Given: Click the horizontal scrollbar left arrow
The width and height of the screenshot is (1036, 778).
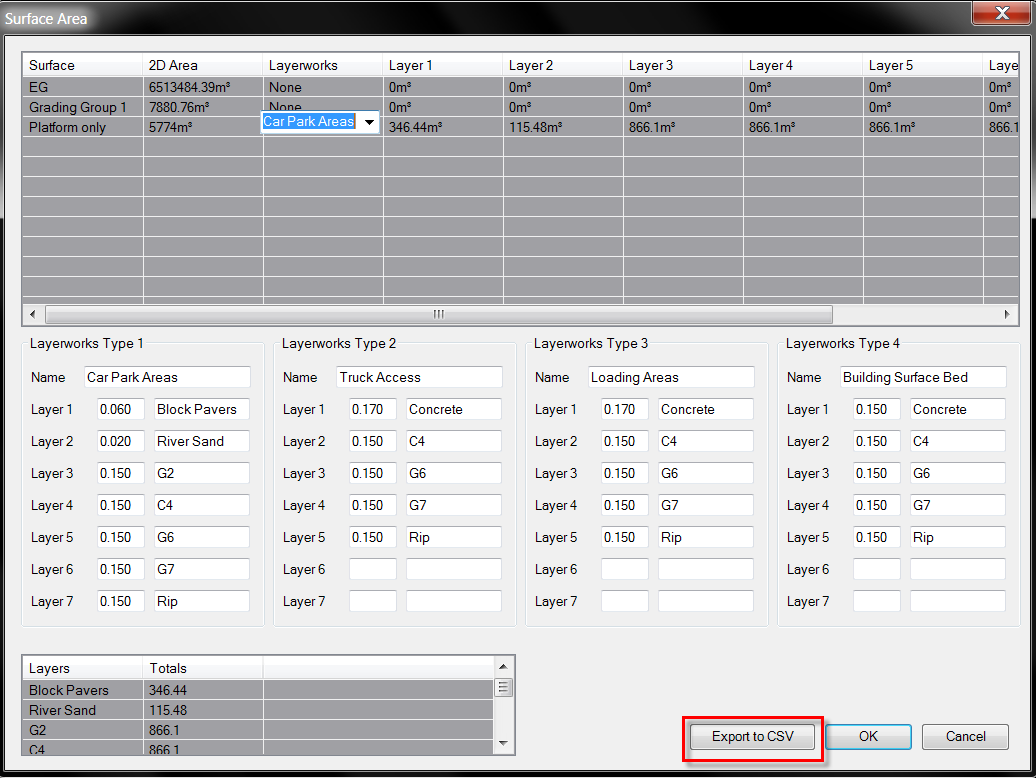Looking at the screenshot, I should coord(33,314).
